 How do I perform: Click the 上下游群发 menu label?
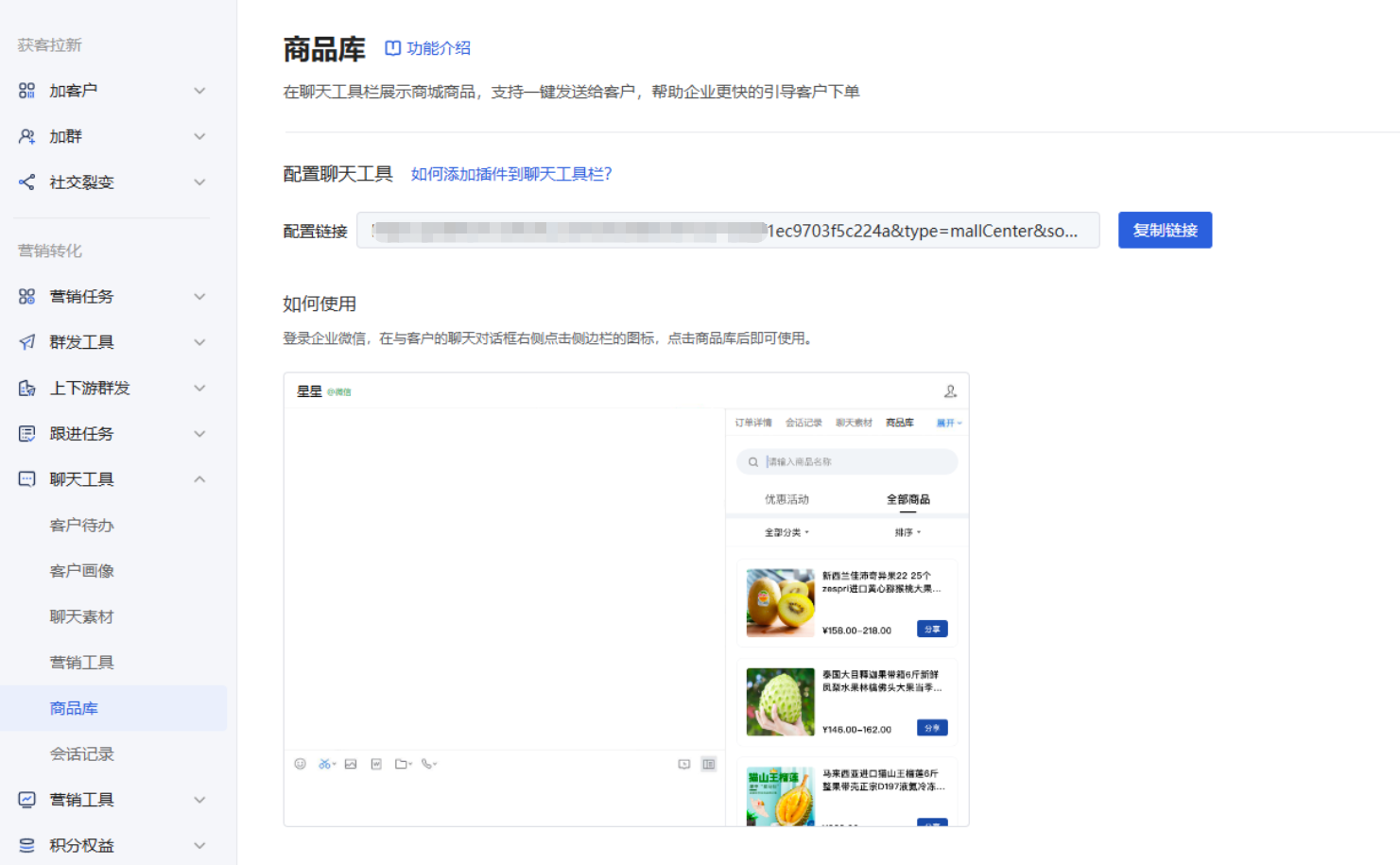pos(90,388)
